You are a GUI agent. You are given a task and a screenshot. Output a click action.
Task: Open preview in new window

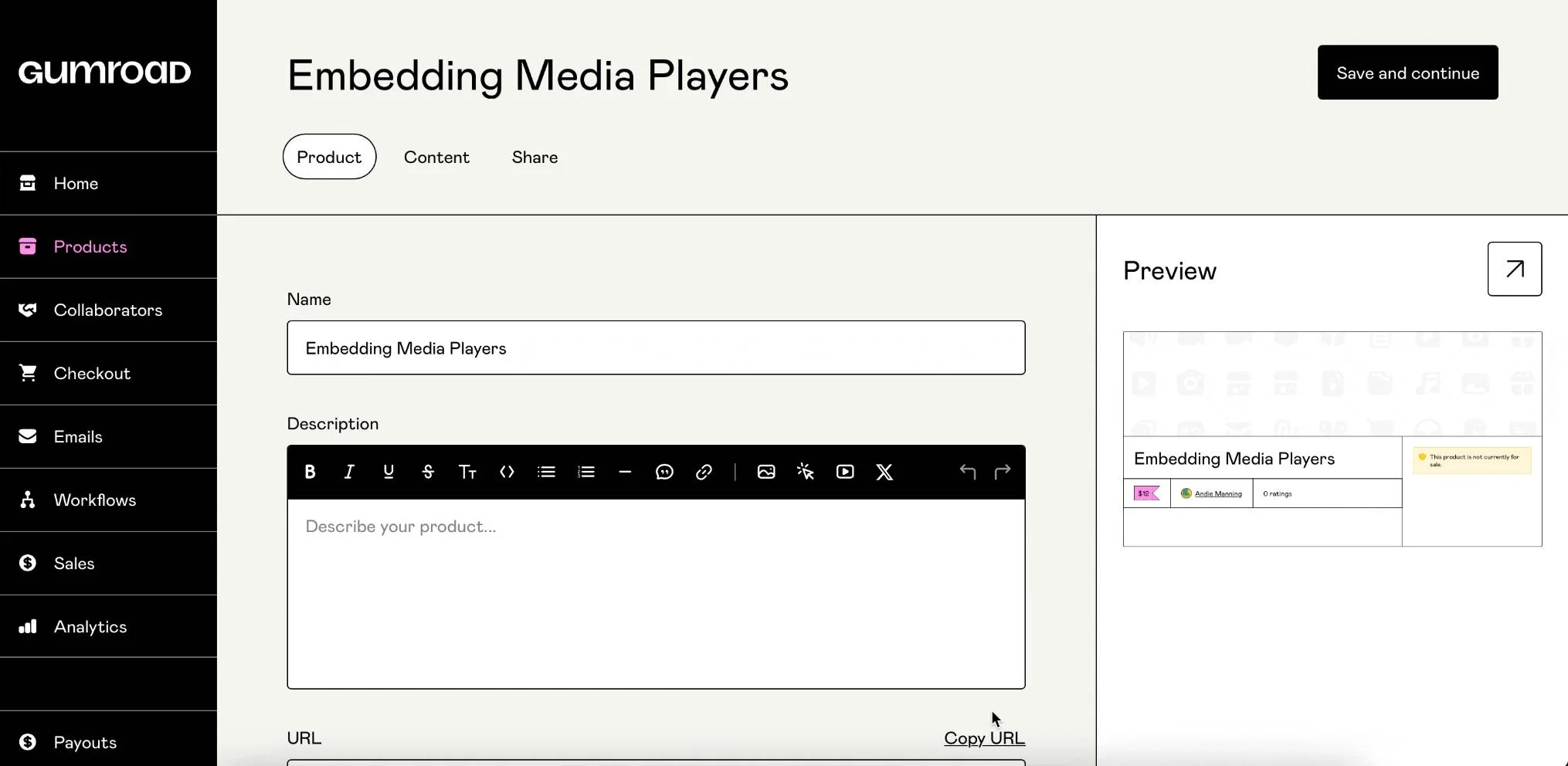click(1514, 269)
